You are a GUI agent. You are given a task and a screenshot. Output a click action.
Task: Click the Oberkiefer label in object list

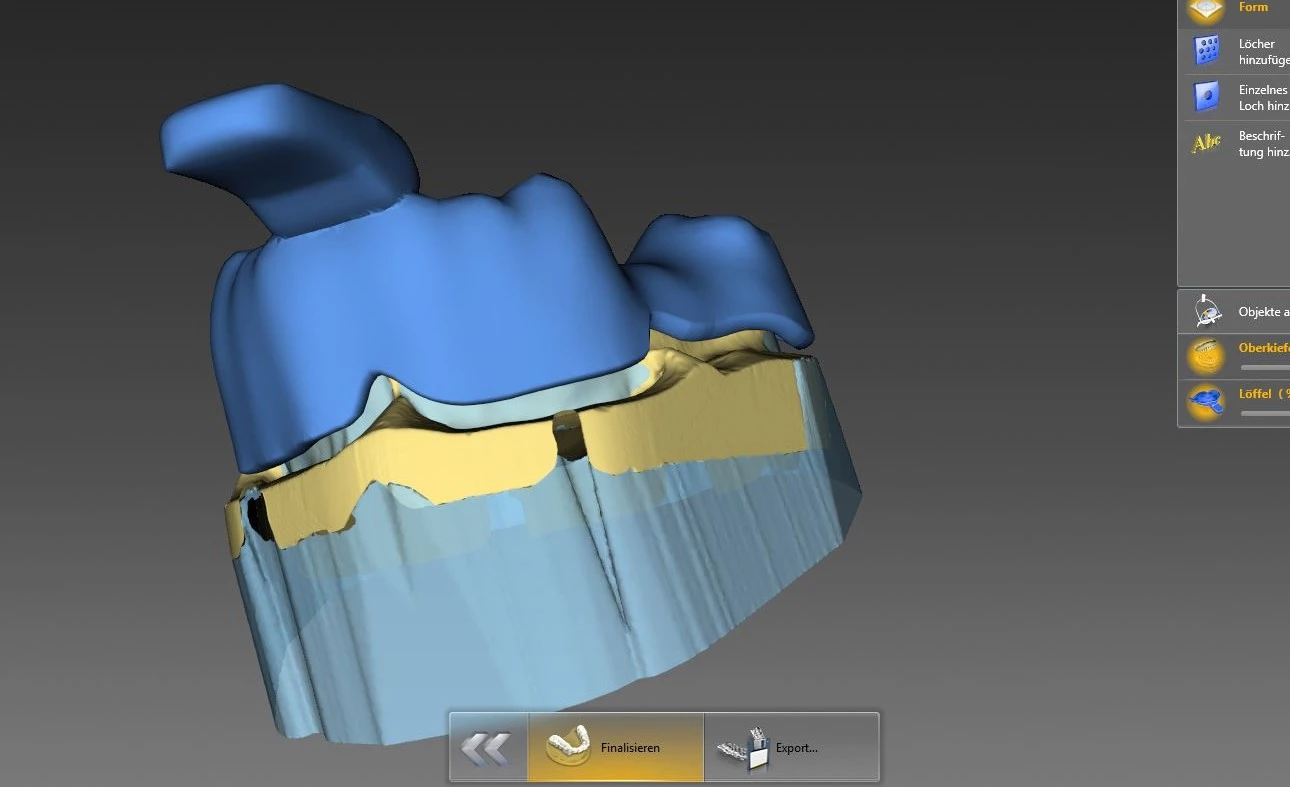click(x=1263, y=348)
